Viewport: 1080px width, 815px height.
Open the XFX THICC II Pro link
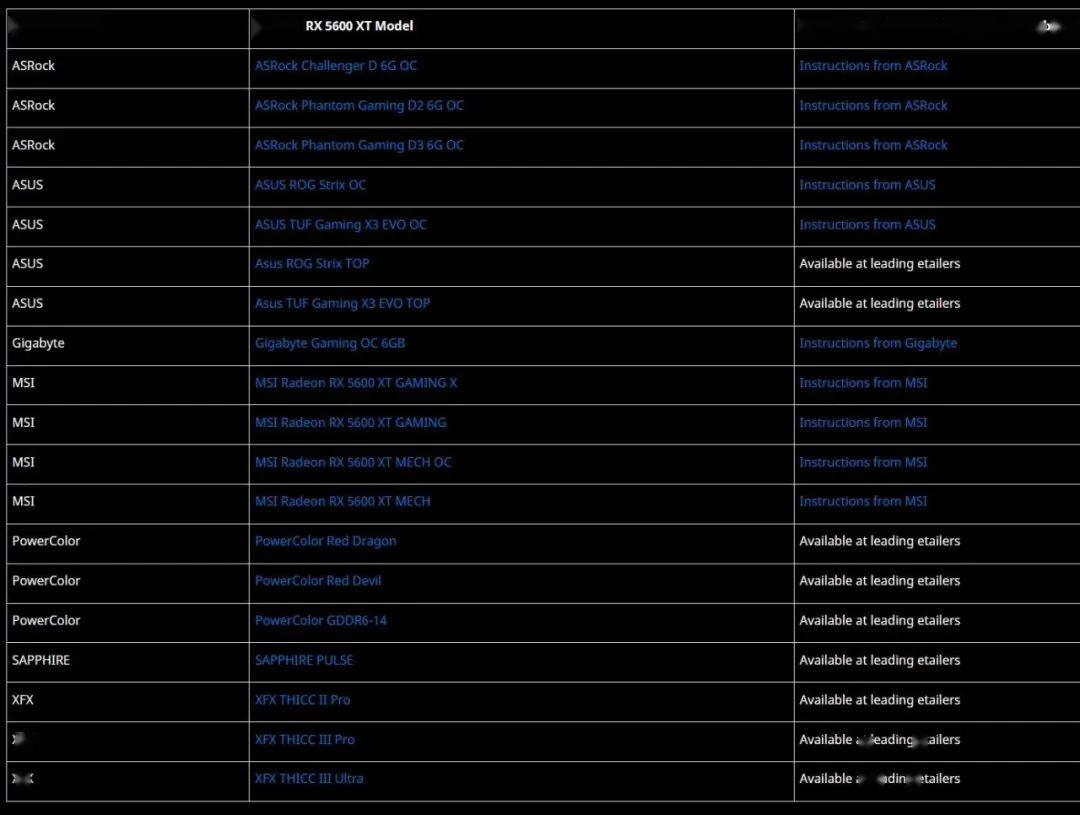click(x=302, y=700)
